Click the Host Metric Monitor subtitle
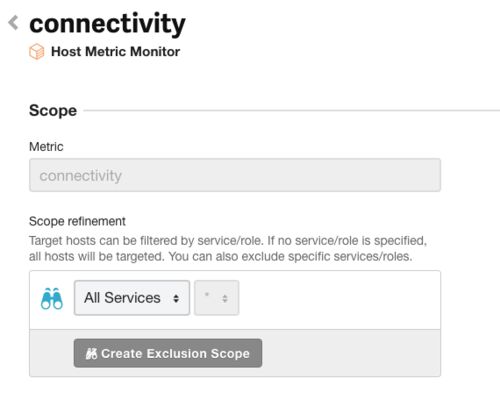 point(115,52)
